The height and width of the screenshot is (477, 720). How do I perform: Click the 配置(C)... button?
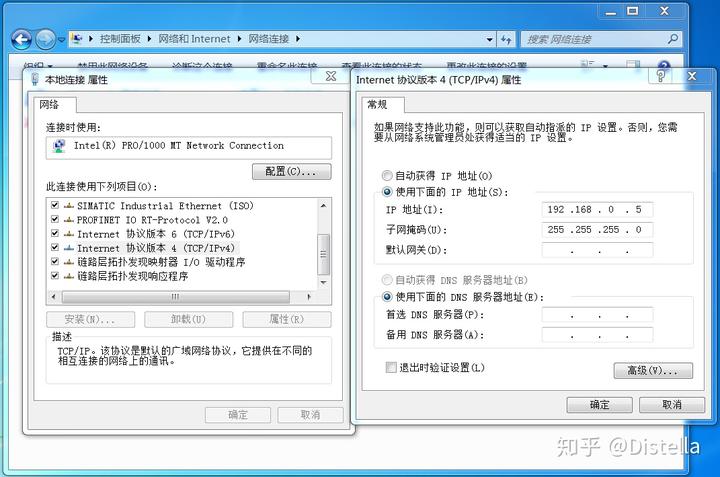[x=292, y=172]
